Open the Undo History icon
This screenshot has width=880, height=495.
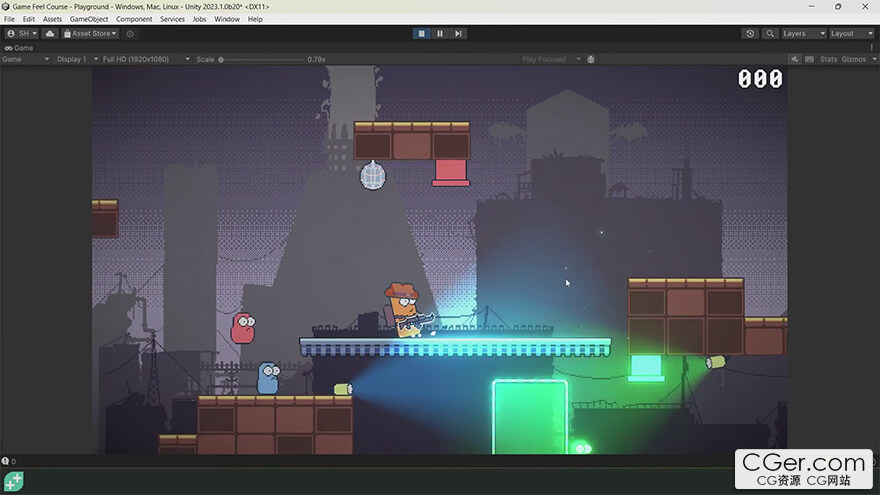[x=750, y=33]
